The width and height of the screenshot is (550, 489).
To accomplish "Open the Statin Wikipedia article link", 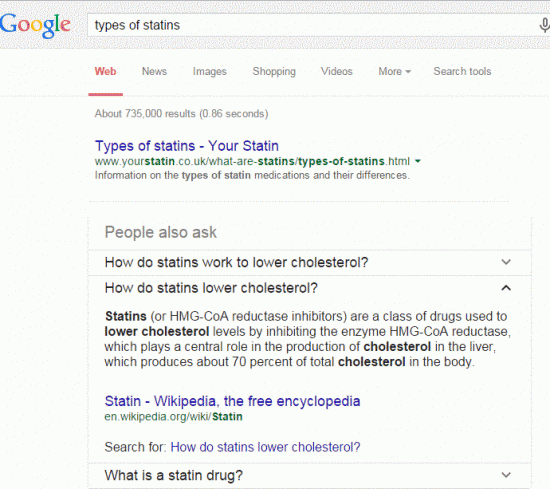I will tap(232, 401).
